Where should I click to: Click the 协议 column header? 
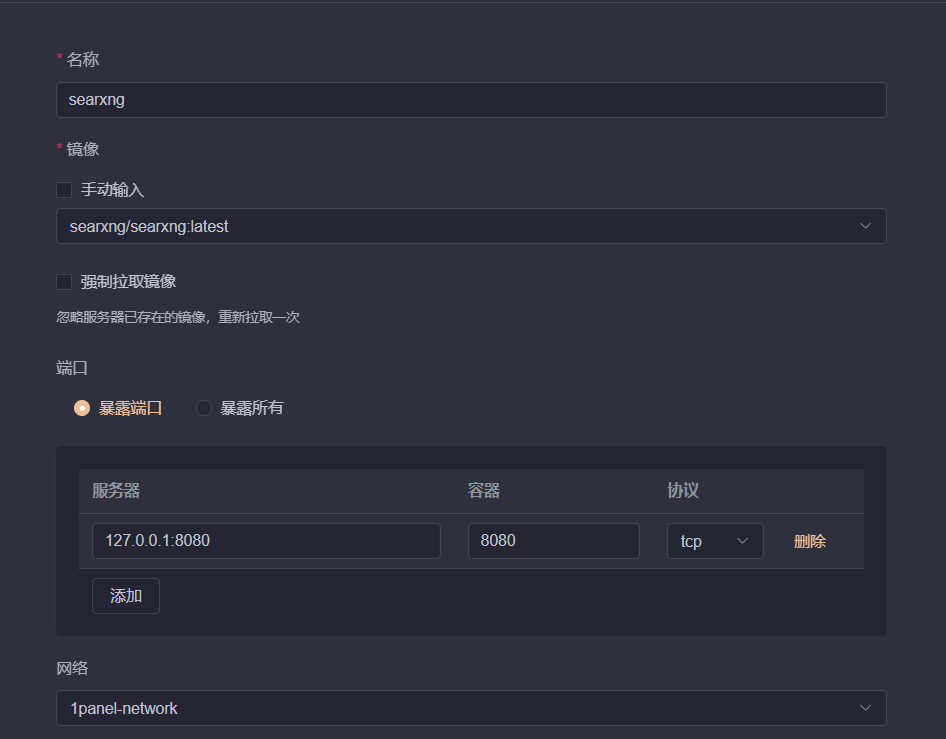(683, 491)
